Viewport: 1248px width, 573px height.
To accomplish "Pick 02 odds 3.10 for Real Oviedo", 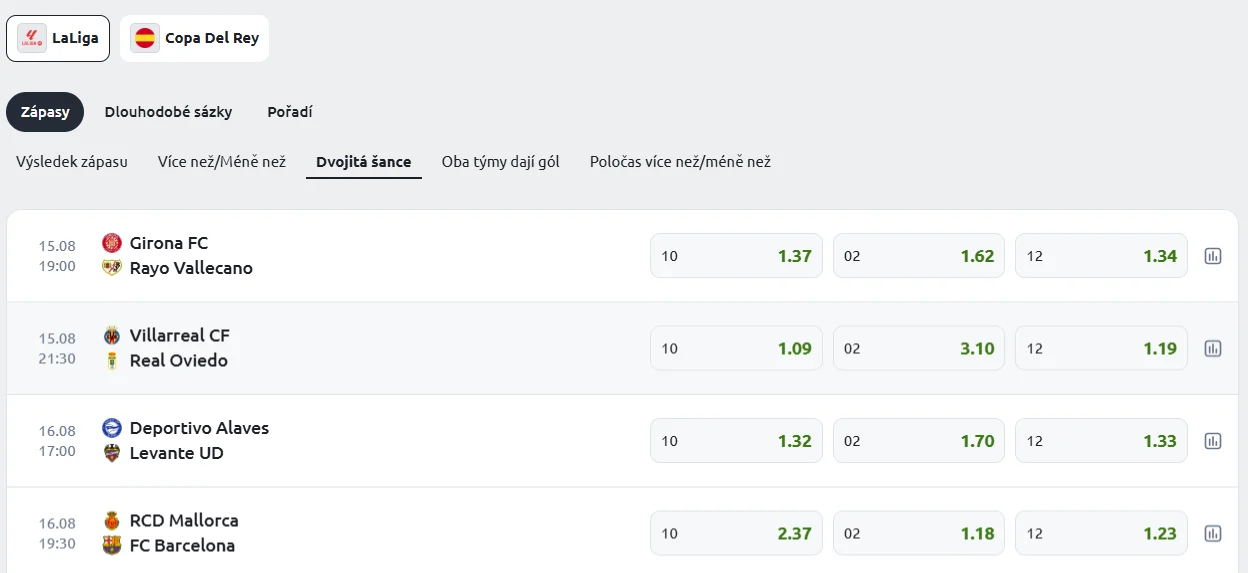I will coord(918,349).
